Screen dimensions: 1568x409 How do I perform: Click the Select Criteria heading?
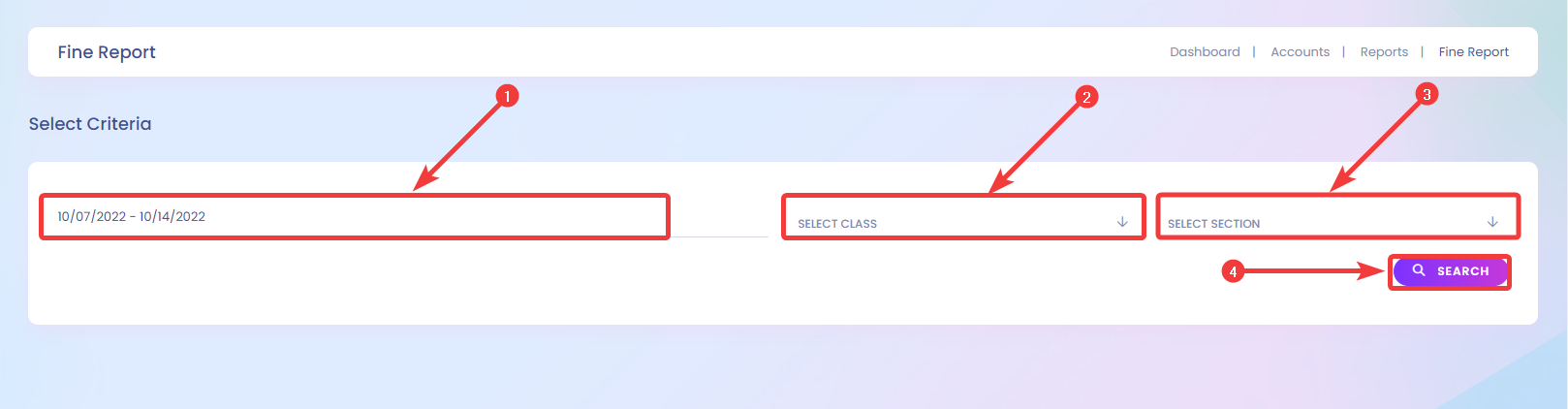click(90, 124)
